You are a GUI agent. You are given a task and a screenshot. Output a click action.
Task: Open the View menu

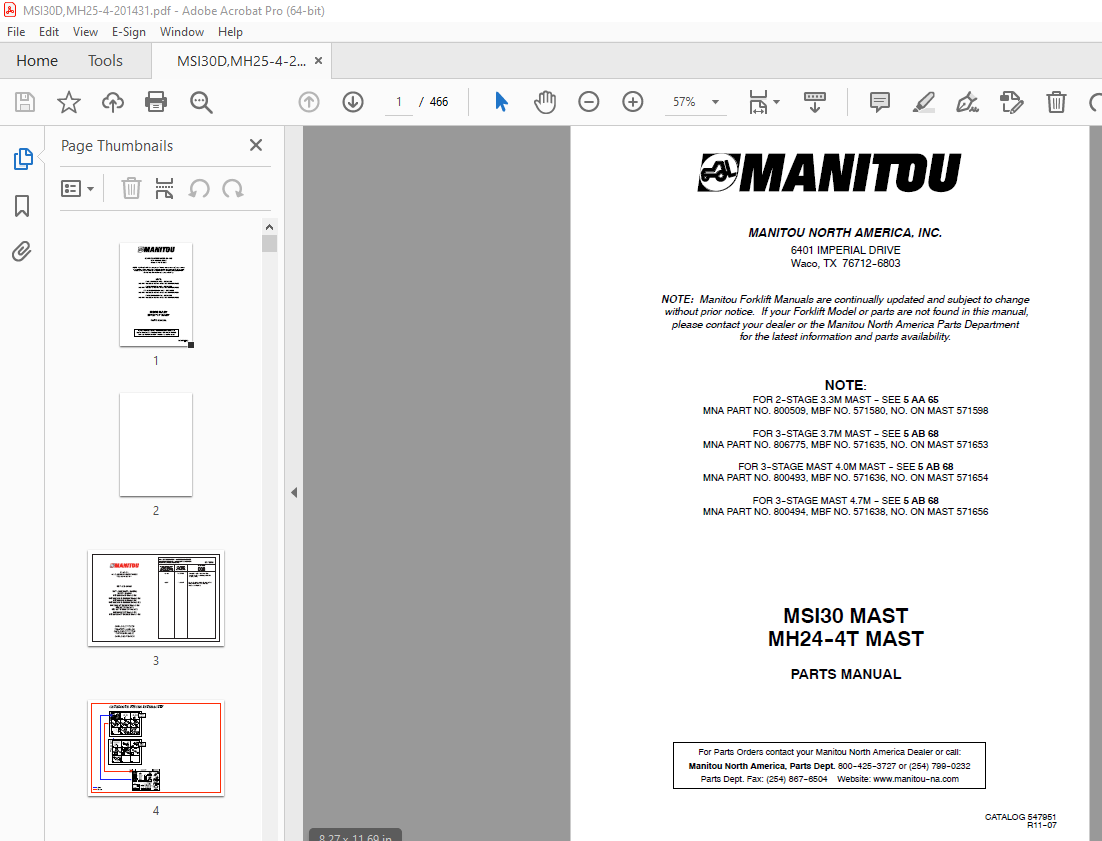click(85, 32)
